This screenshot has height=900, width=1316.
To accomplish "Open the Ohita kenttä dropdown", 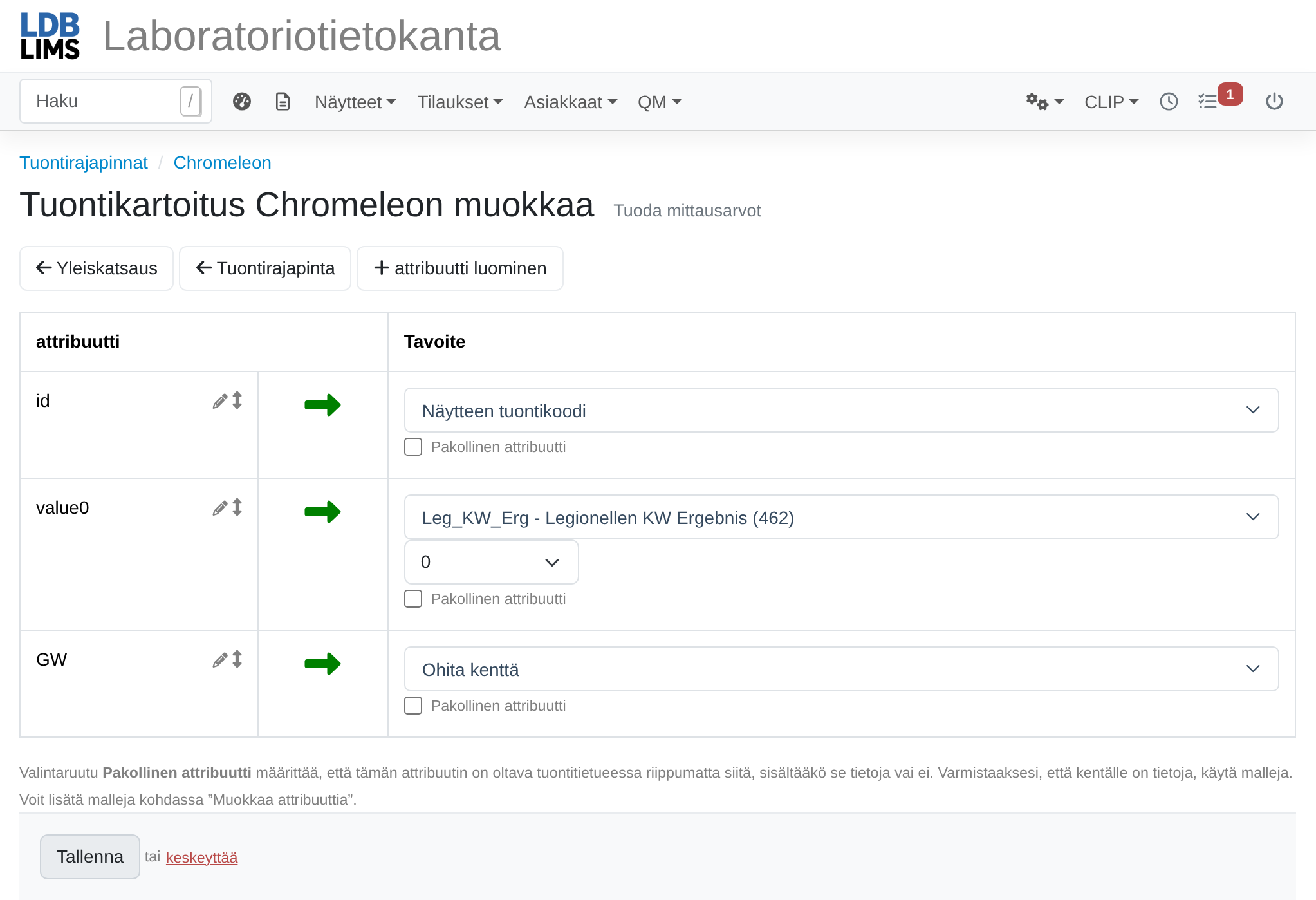I will pyautogui.click(x=841, y=669).
